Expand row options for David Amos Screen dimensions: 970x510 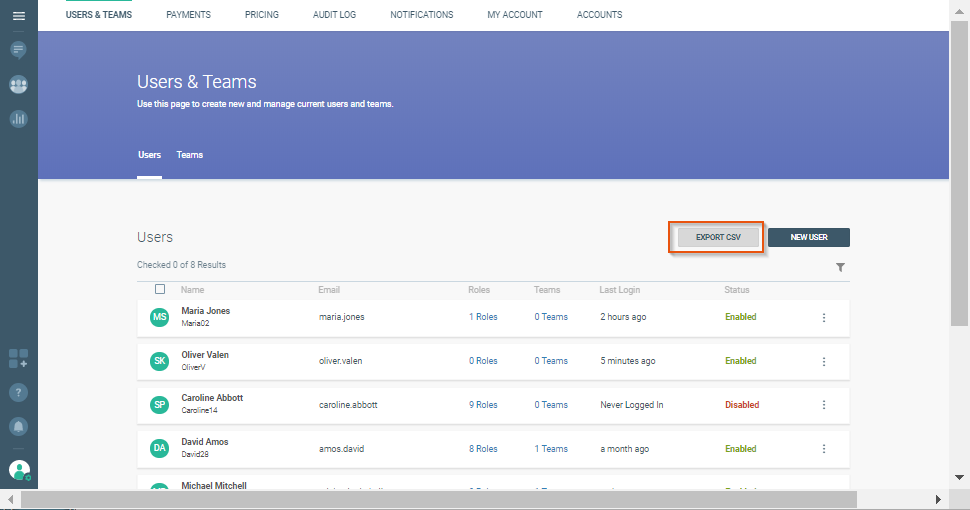tap(824, 449)
